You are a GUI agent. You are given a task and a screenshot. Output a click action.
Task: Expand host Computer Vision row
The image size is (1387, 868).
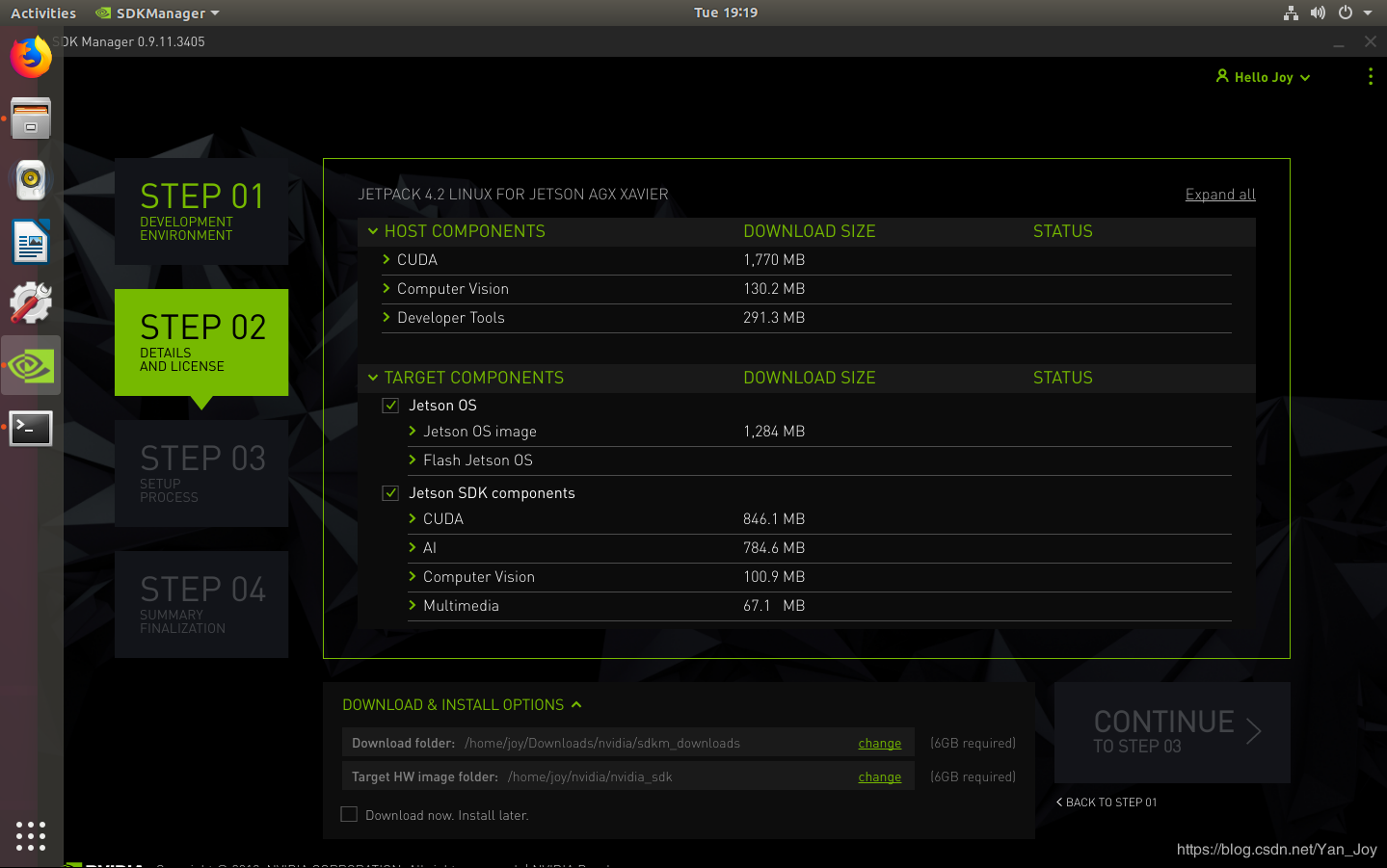[387, 289]
